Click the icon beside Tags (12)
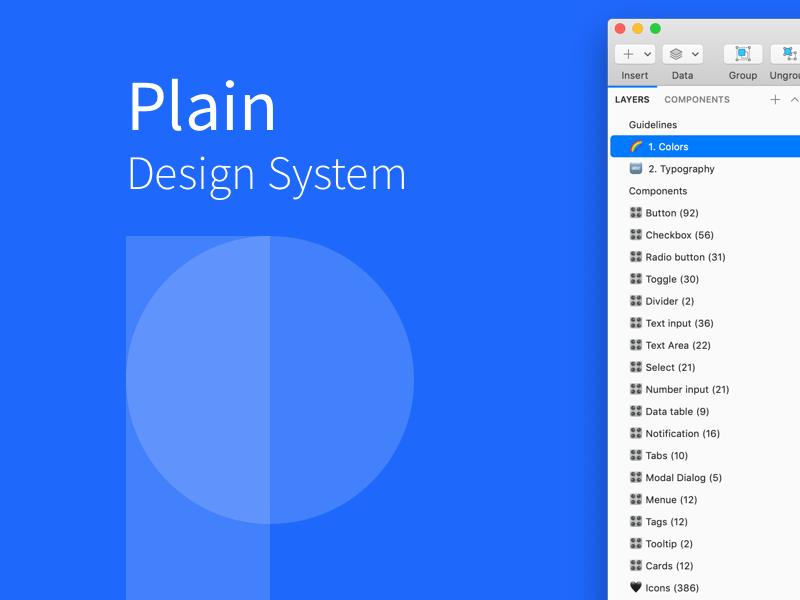The width and height of the screenshot is (800, 600). pyautogui.click(x=636, y=521)
